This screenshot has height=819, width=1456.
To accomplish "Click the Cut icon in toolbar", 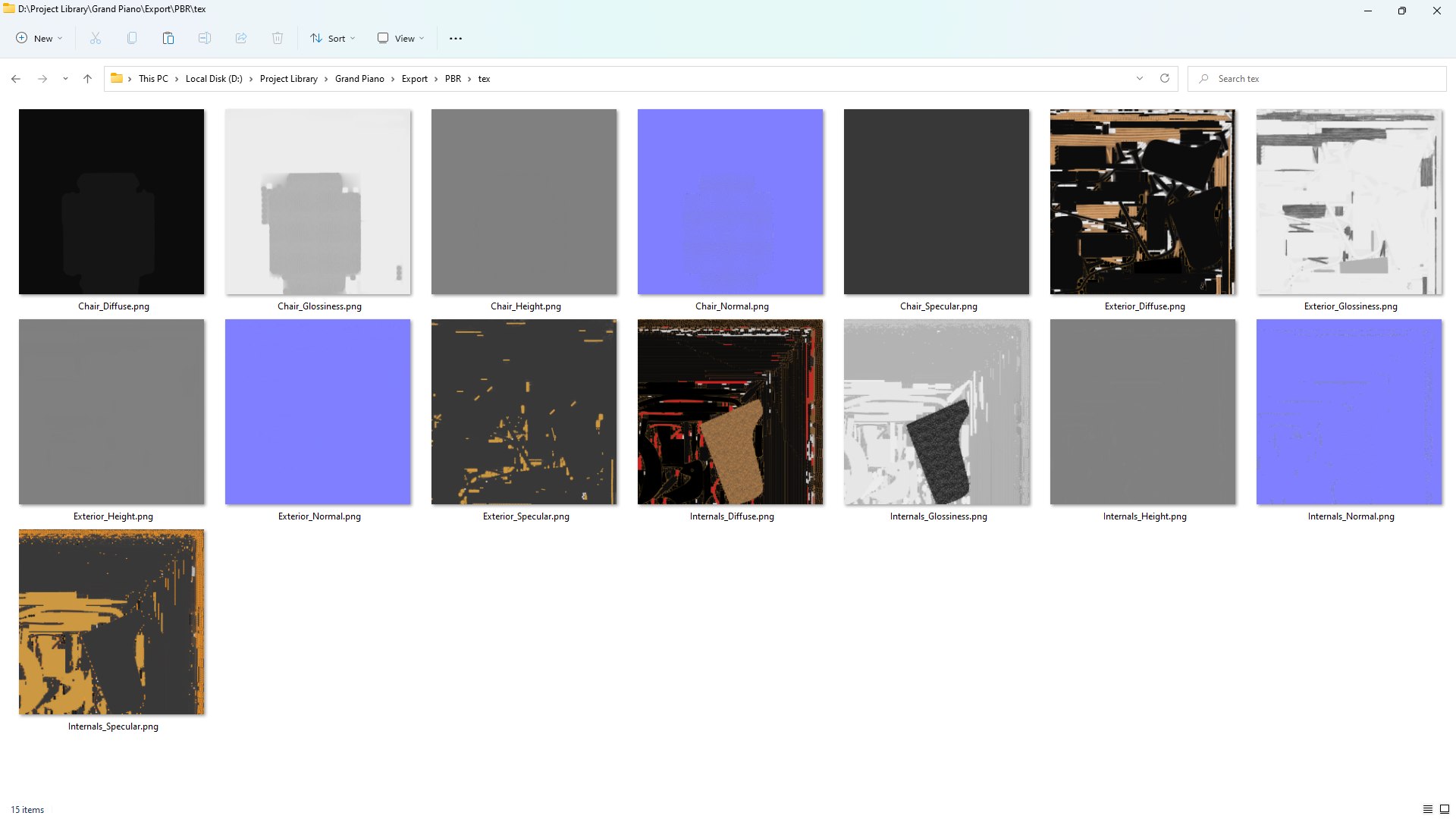I will coord(96,38).
